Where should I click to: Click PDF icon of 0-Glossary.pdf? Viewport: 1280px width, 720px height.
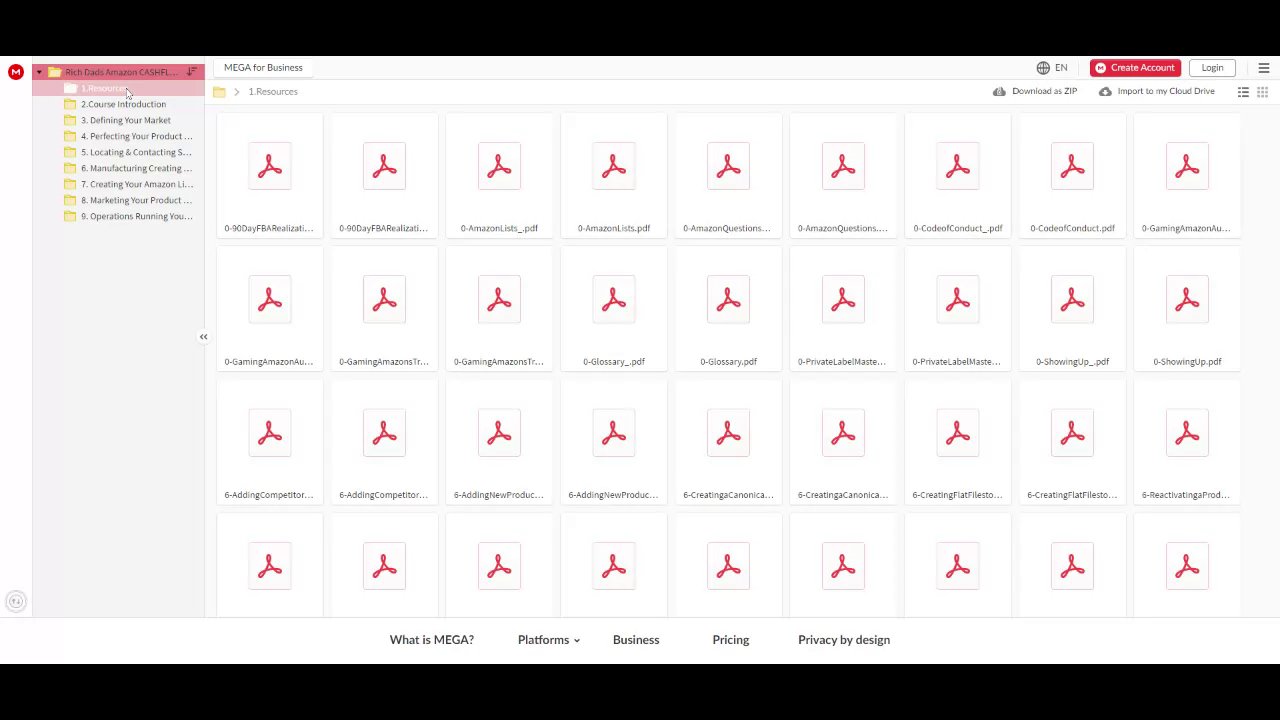click(728, 300)
